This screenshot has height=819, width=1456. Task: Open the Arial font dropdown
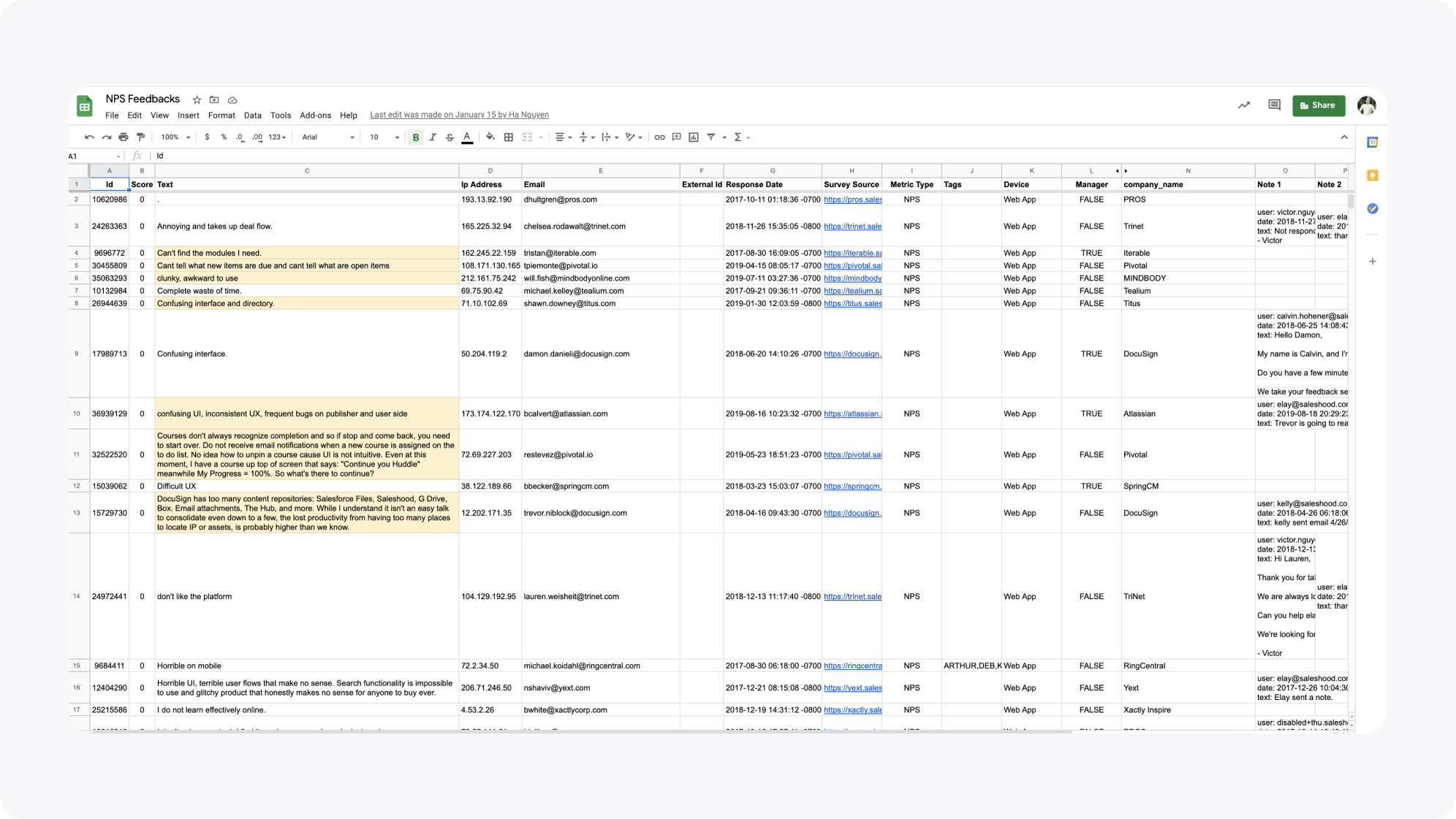point(328,137)
